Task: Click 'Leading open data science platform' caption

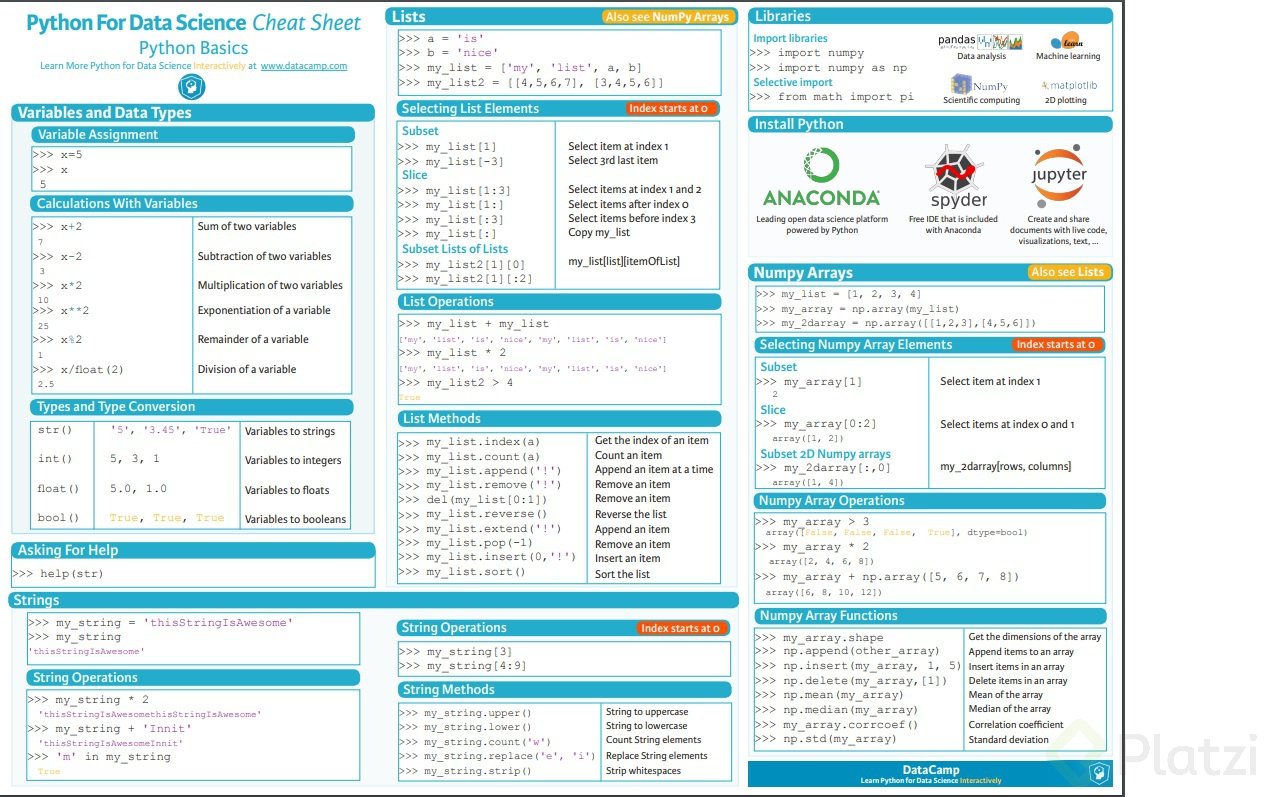Action: (x=822, y=225)
